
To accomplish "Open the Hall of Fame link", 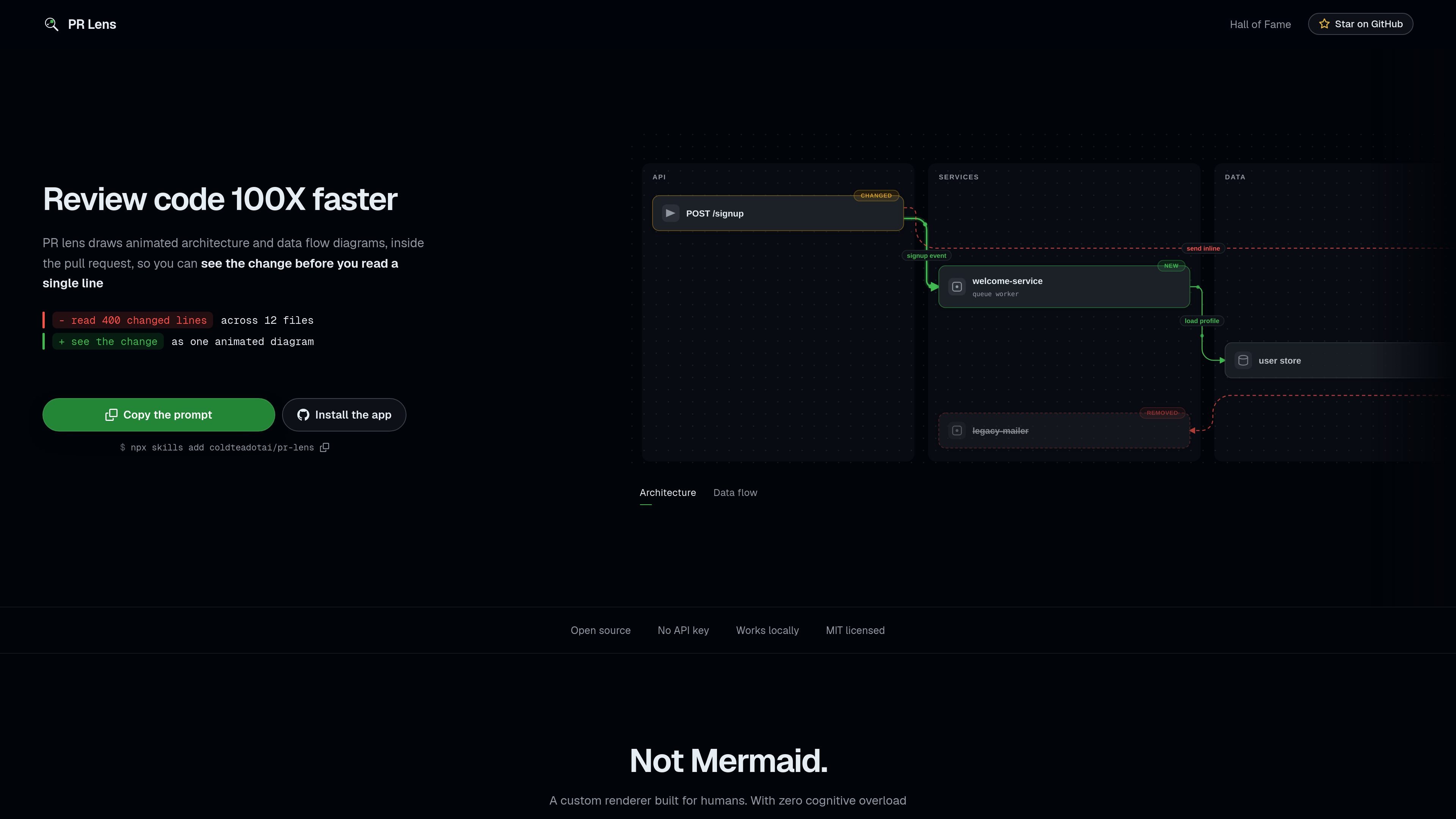I will [x=1260, y=24].
